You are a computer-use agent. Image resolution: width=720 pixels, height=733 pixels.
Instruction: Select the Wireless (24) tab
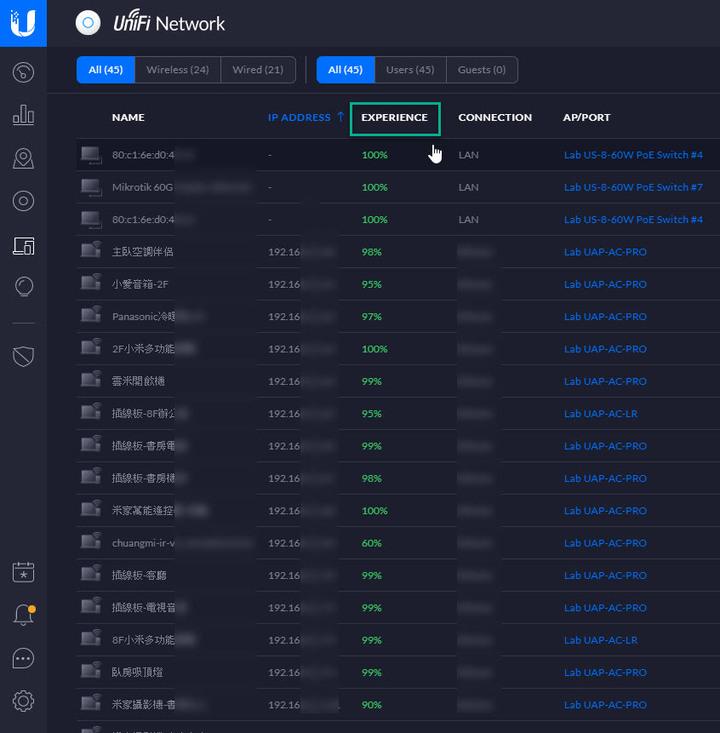[x=178, y=70]
